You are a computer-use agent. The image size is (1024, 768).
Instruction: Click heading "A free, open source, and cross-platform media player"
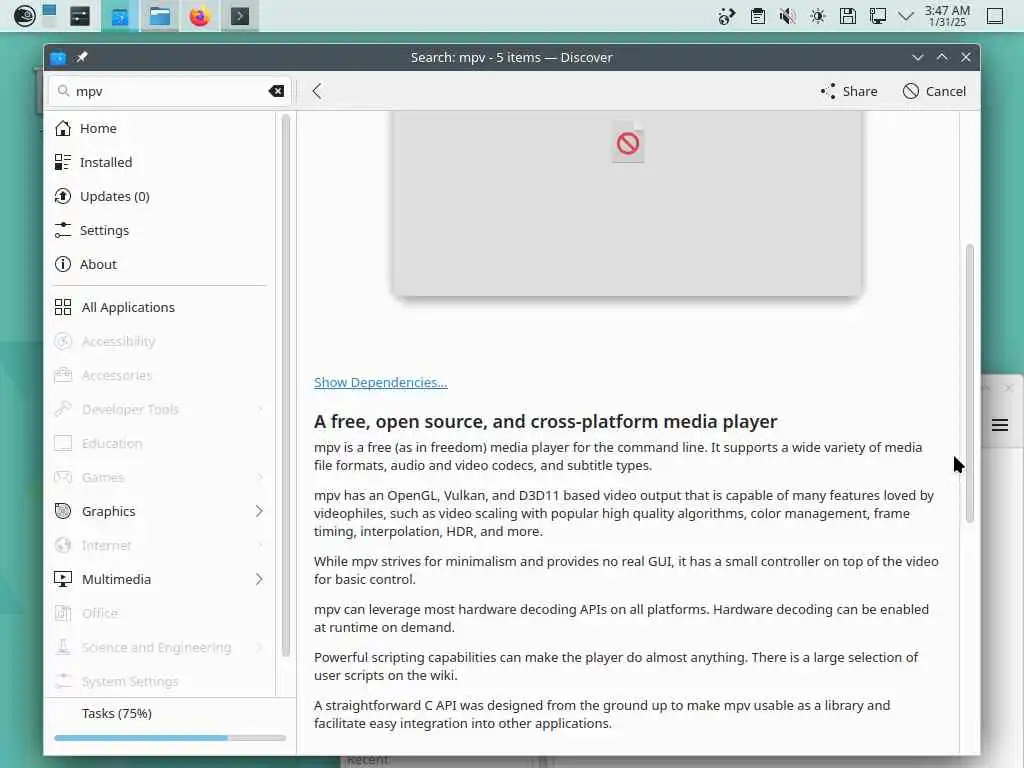pyautogui.click(x=545, y=421)
